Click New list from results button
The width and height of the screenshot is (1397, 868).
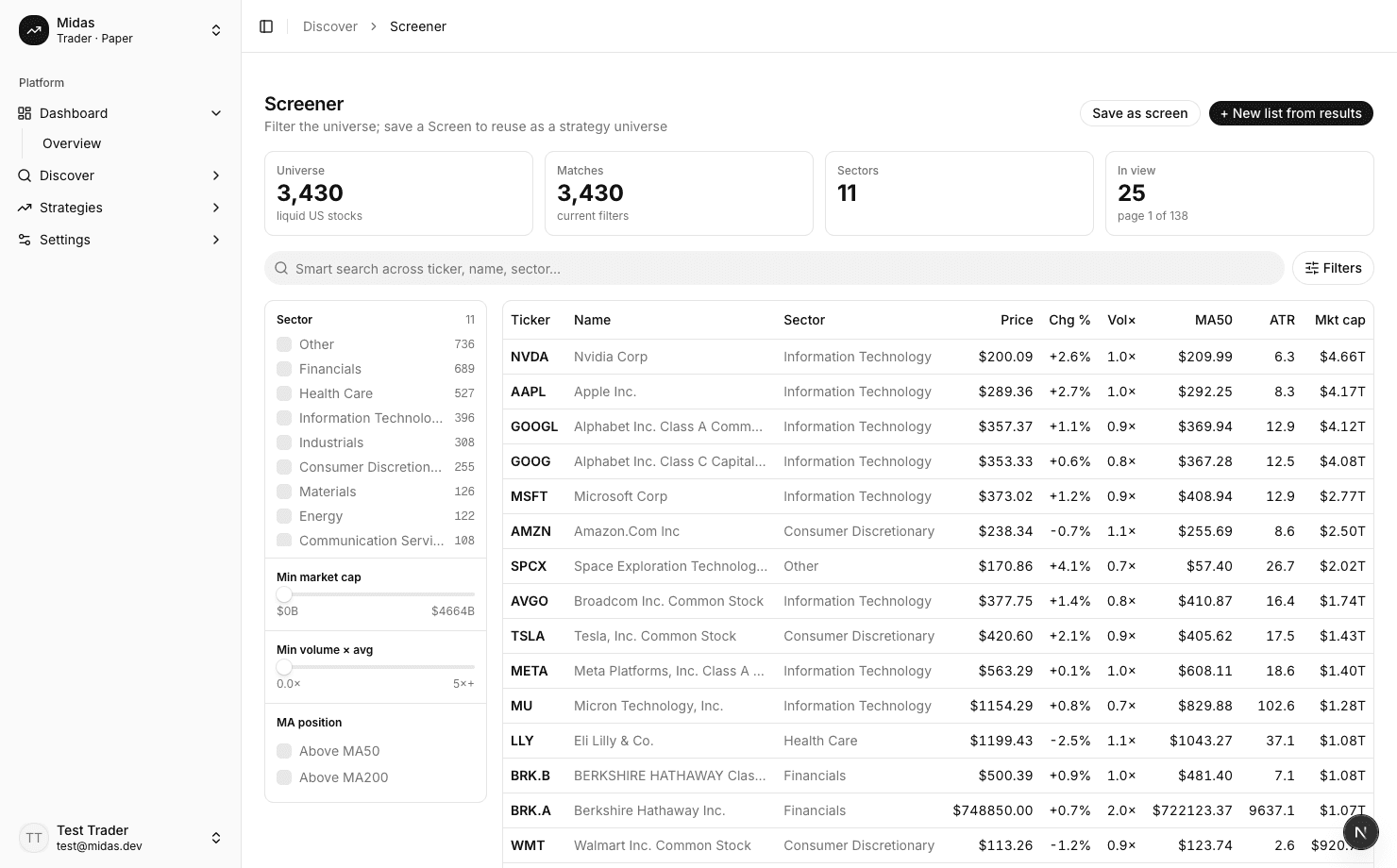pyautogui.click(x=1291, y=113)
